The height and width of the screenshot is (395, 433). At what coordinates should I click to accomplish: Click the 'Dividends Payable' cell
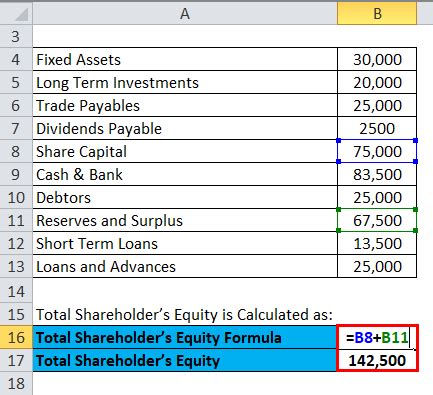(x=185, y=128)
